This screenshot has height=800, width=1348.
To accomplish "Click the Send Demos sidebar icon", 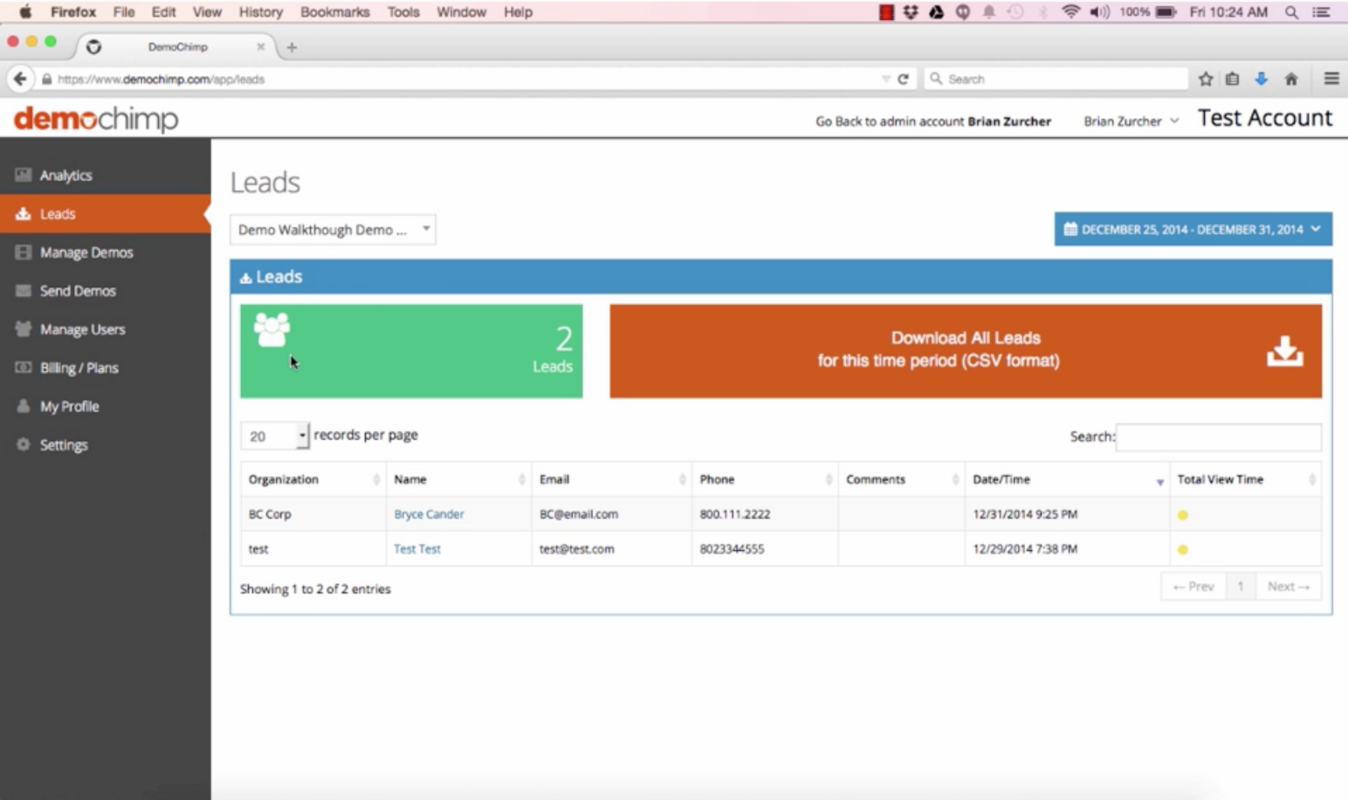I will [x=22, y=290].
